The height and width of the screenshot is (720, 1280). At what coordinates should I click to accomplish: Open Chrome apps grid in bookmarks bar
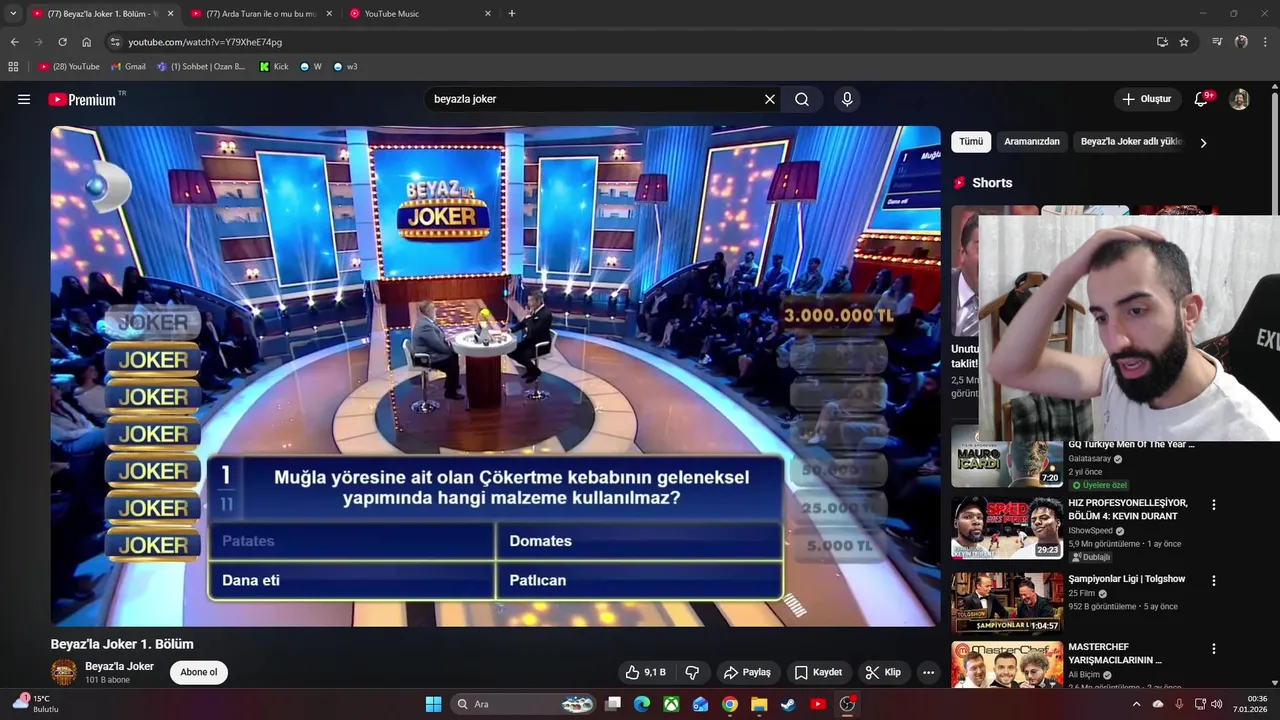13,67
